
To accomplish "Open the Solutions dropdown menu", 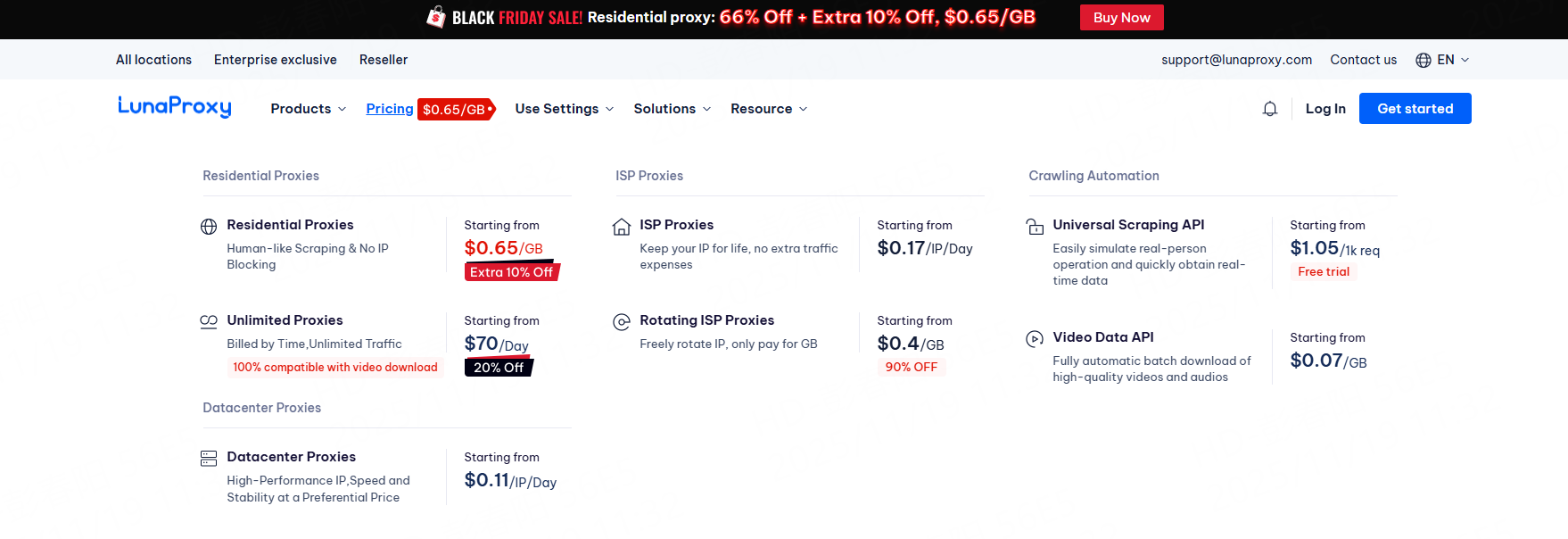I will (x=673, y=109).
